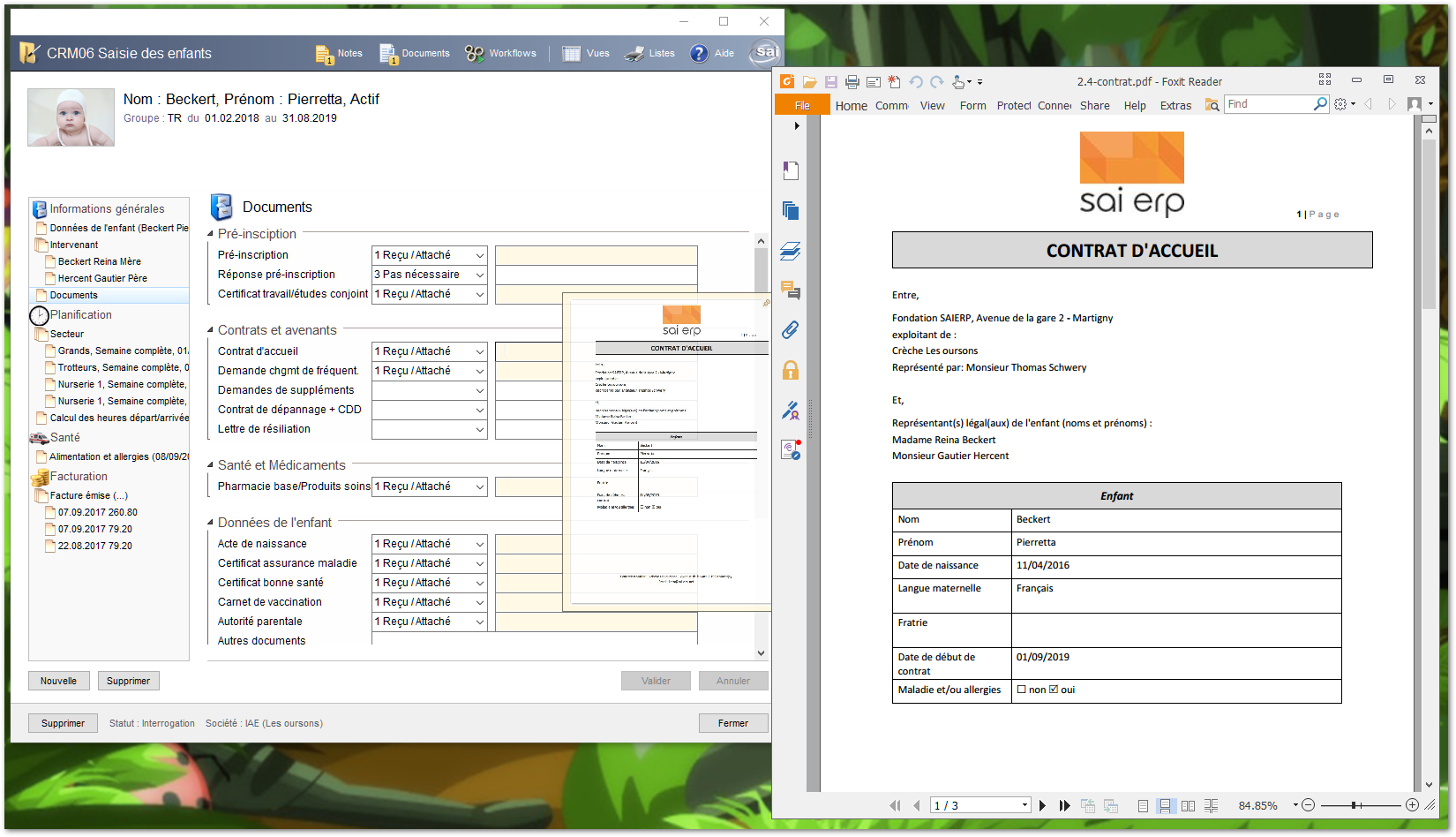Click the Nouvelle button

(x=58, y=681)
